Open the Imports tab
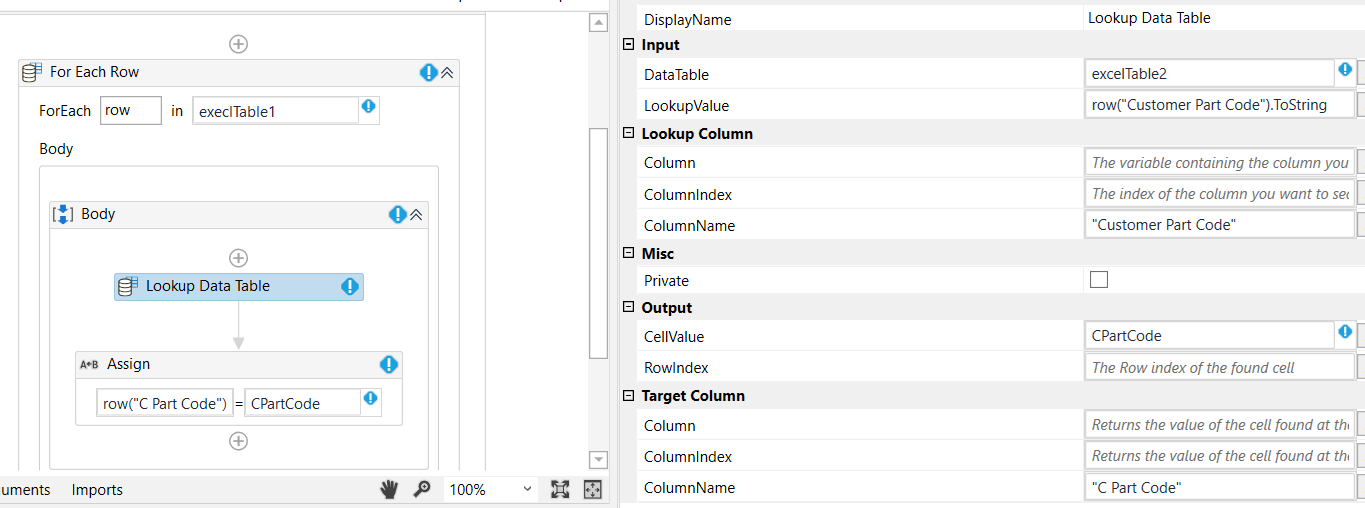Screen dimensions: 1365x508 click(97, 490)
